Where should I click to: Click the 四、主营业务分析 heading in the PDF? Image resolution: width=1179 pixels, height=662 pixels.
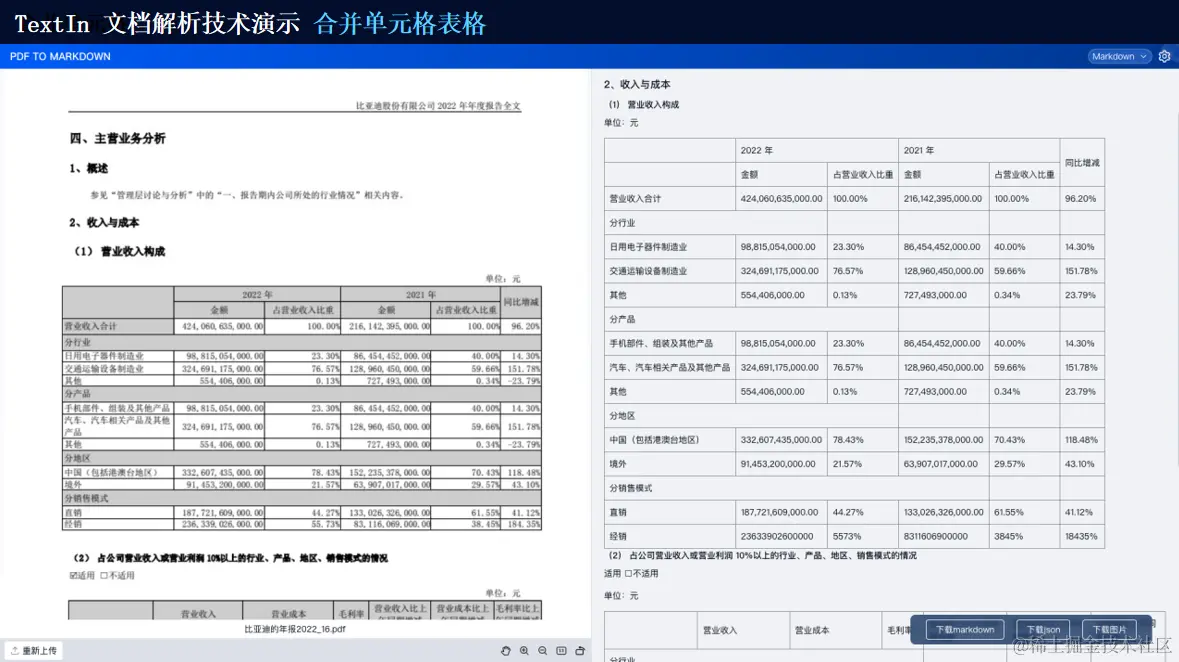point(117,138)
